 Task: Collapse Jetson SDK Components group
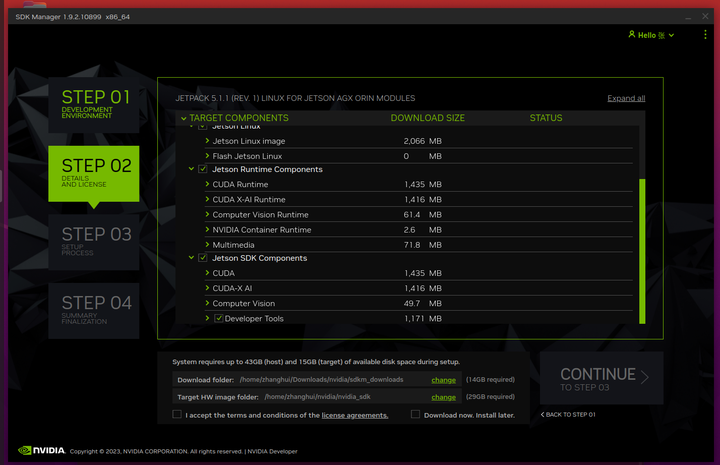191,258
